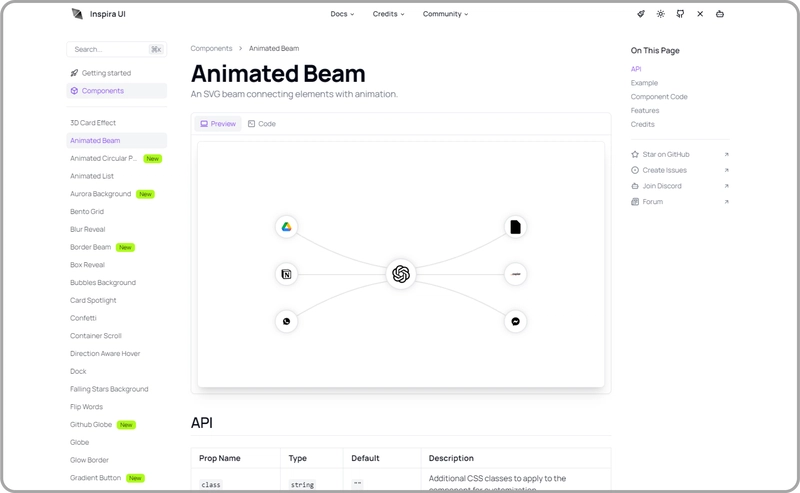800x493 pixels.
Task: Open 3D Card Effect component page
Action: coord(93,123)
